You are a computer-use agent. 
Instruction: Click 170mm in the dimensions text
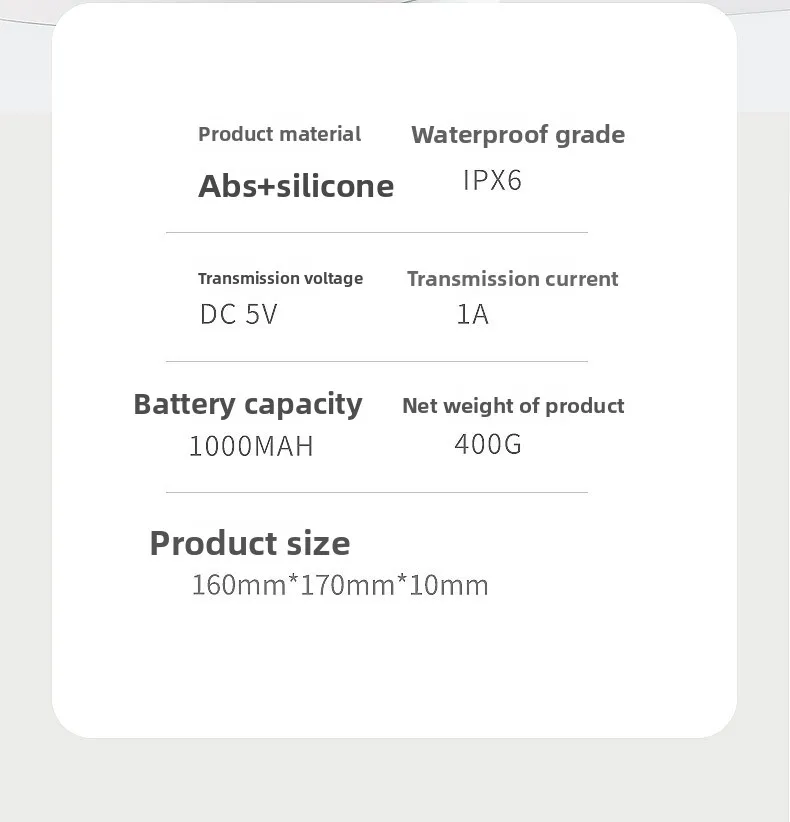coord(347,585)
